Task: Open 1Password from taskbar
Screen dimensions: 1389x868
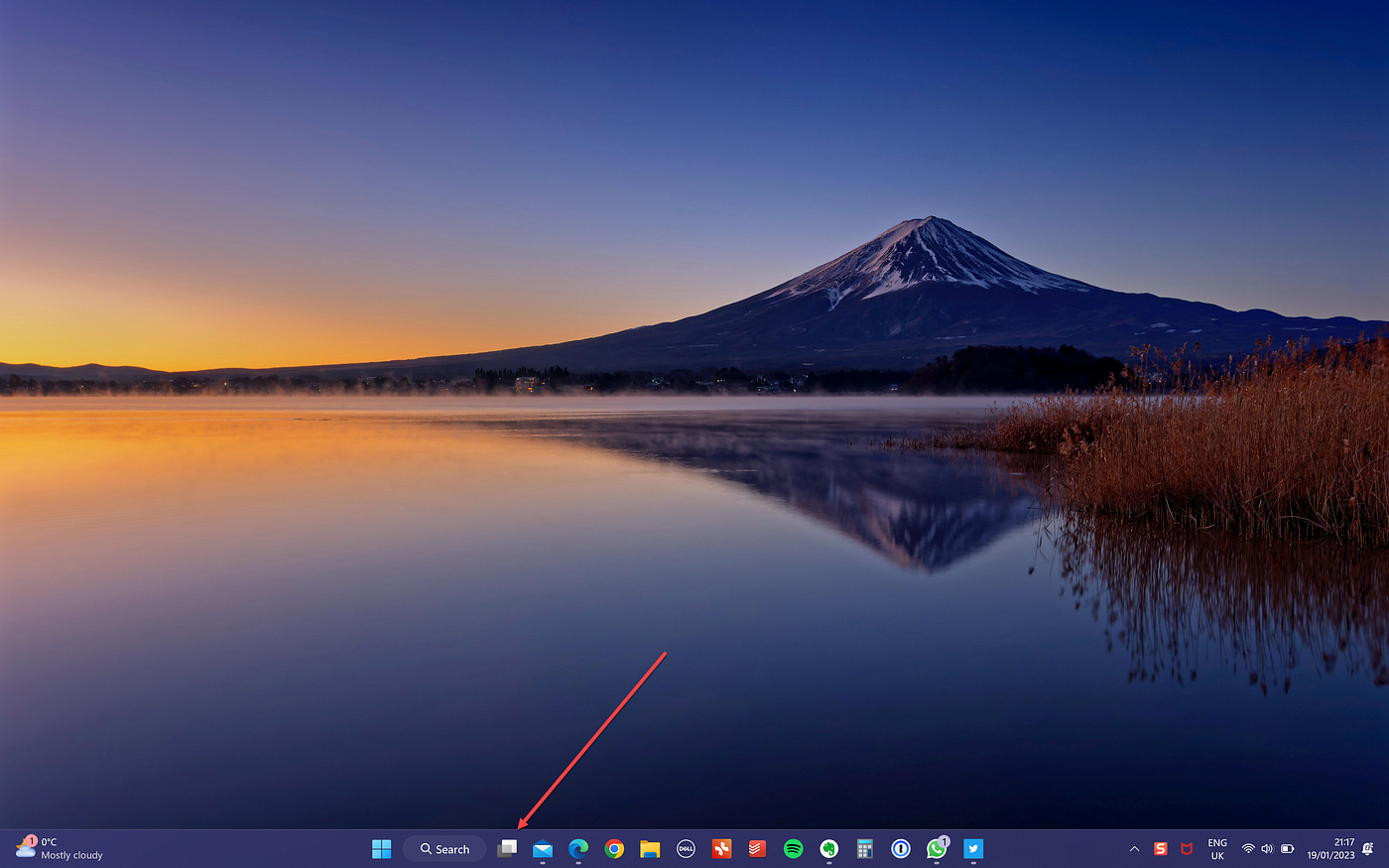Action: point(901,849)
